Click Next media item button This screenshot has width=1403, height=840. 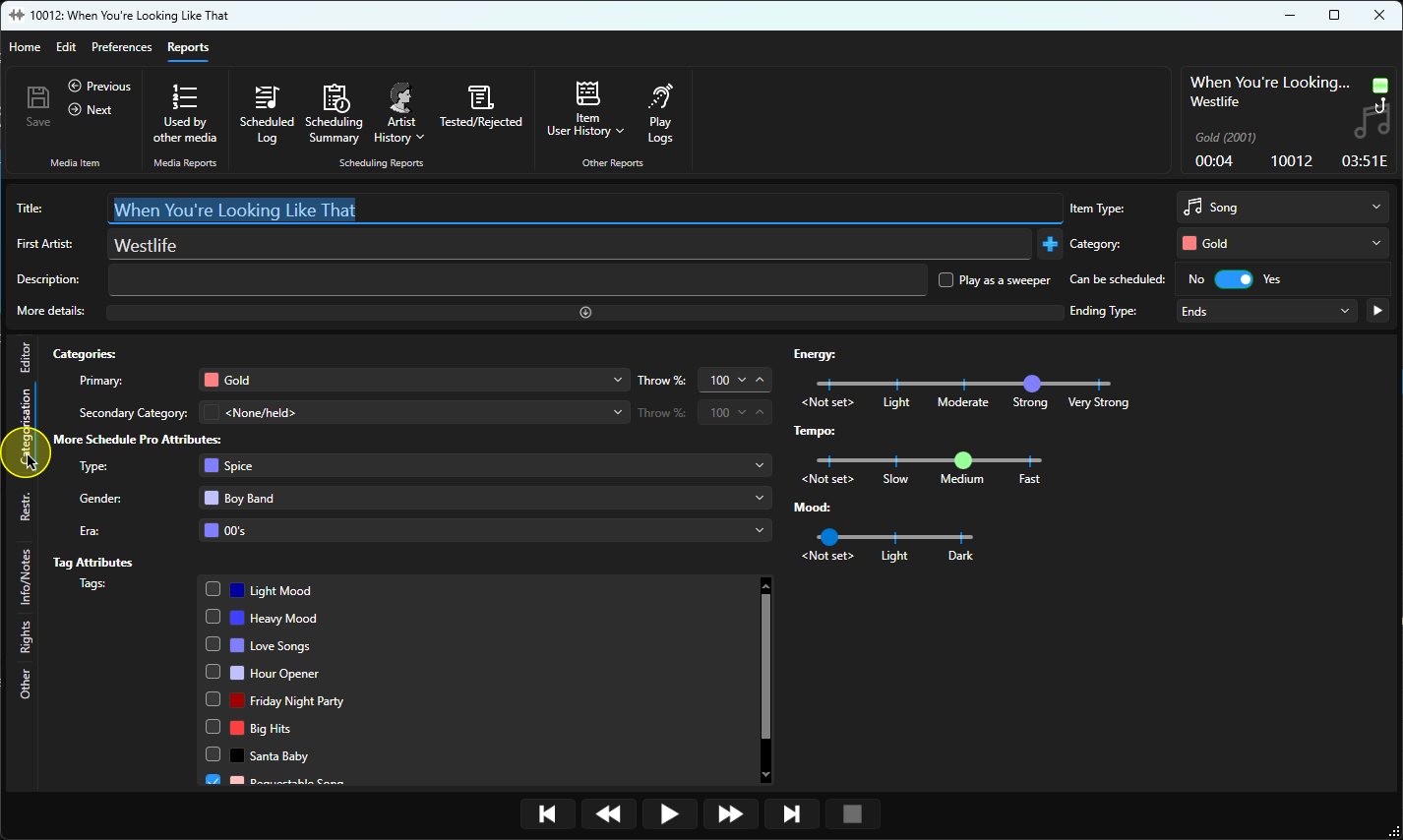point(90,110)
